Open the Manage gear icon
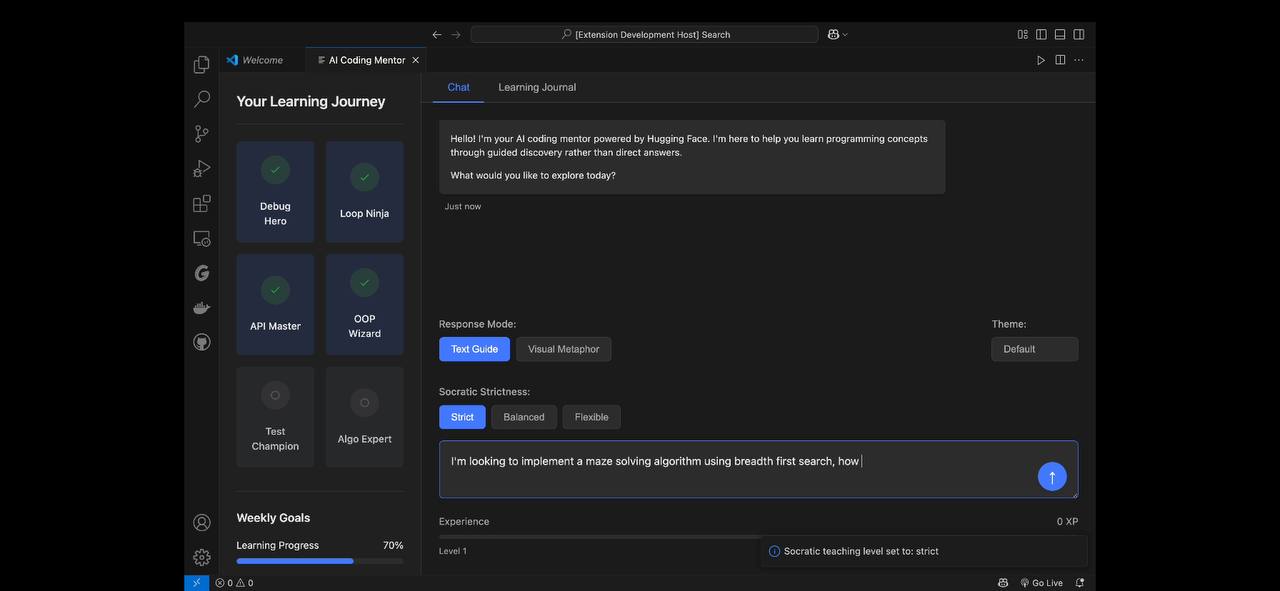1280x591 pixels. (x=202, y=557)
